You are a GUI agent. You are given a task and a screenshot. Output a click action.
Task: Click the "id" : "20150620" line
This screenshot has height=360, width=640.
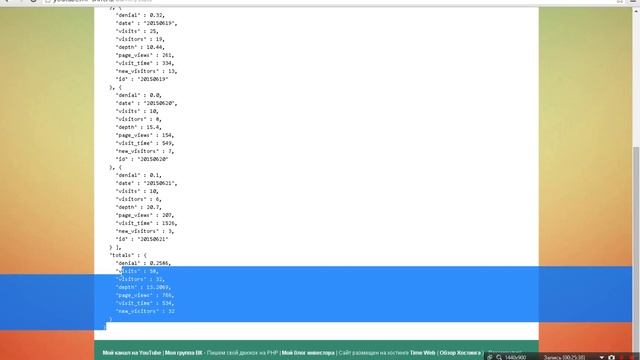(142, 159)
